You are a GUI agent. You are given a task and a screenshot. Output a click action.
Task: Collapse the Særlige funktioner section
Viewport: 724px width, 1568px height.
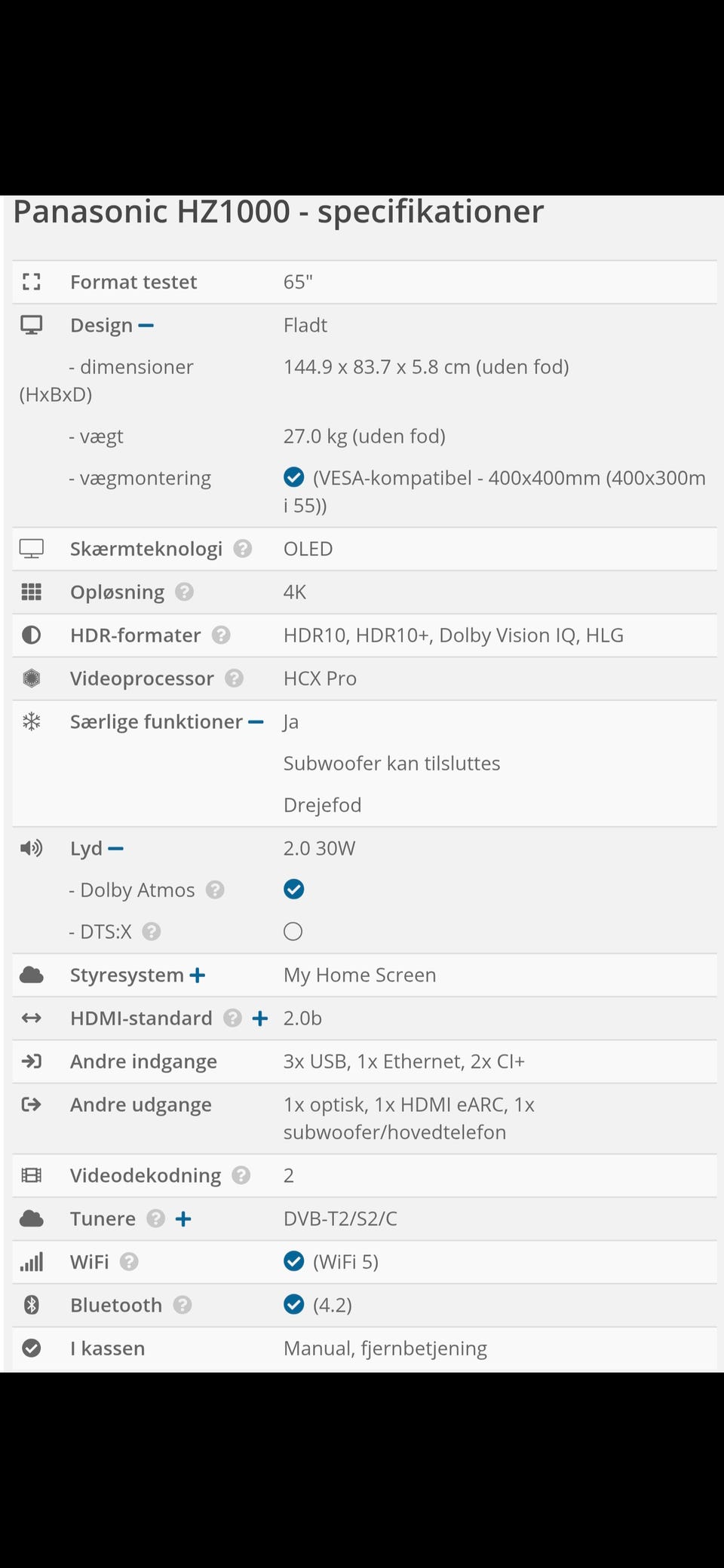(256, 722)
